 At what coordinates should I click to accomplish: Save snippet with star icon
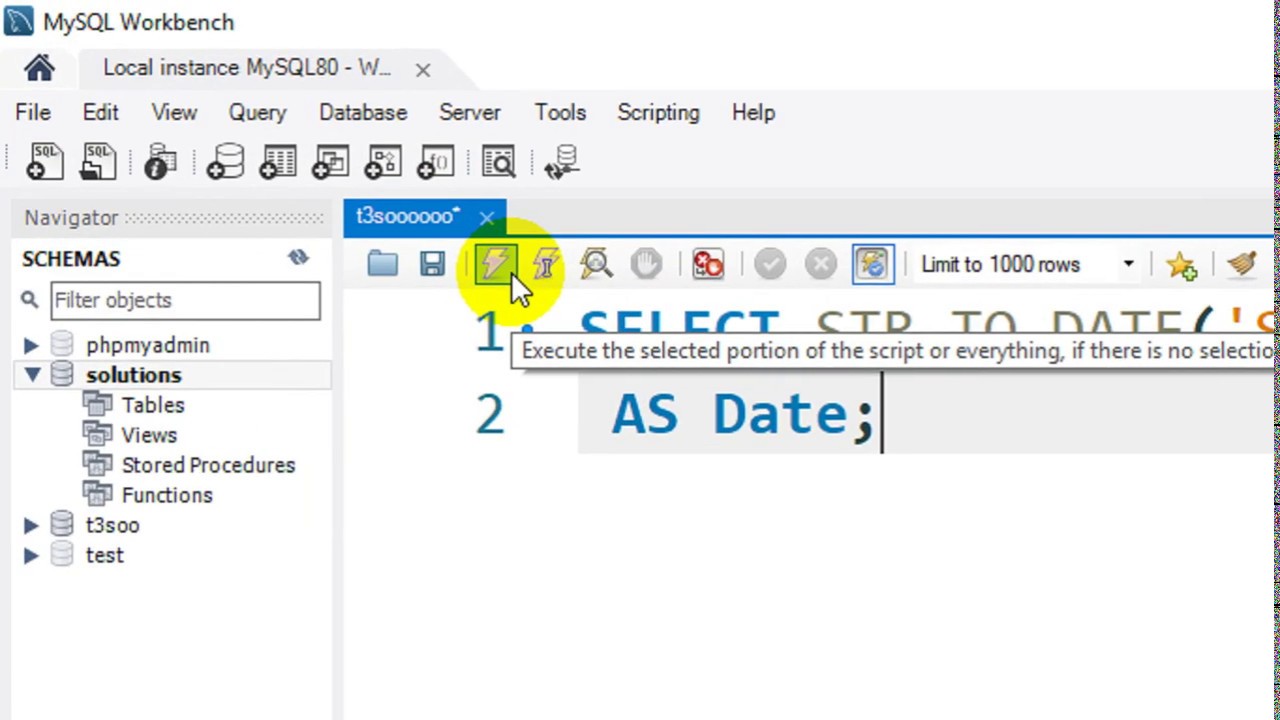click(x=1181, y=264)
